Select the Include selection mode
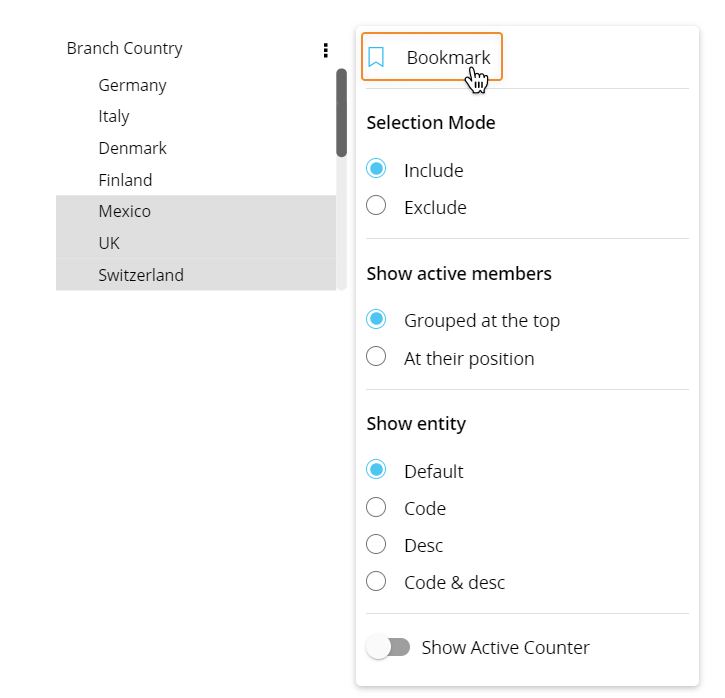 click(x=377, y=169)
